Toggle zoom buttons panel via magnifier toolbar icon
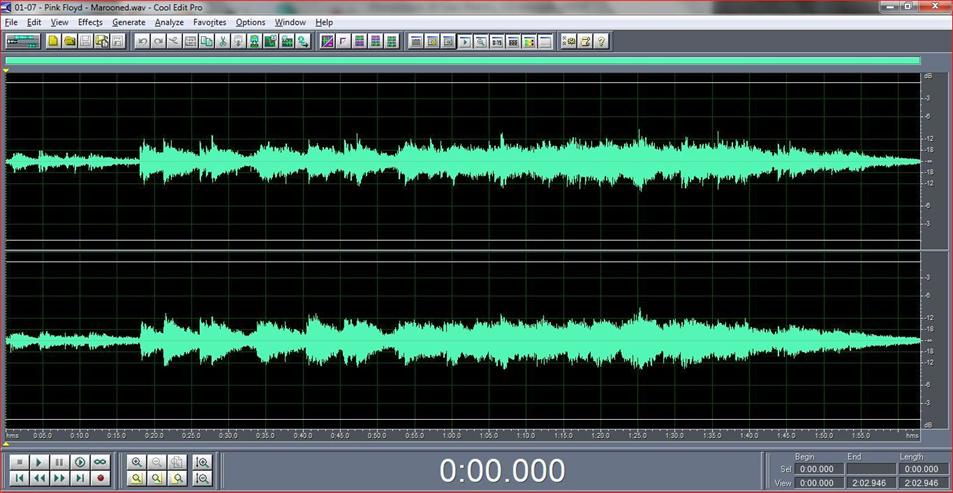Viewport: 953px width, 493px height. pos(480,41)
